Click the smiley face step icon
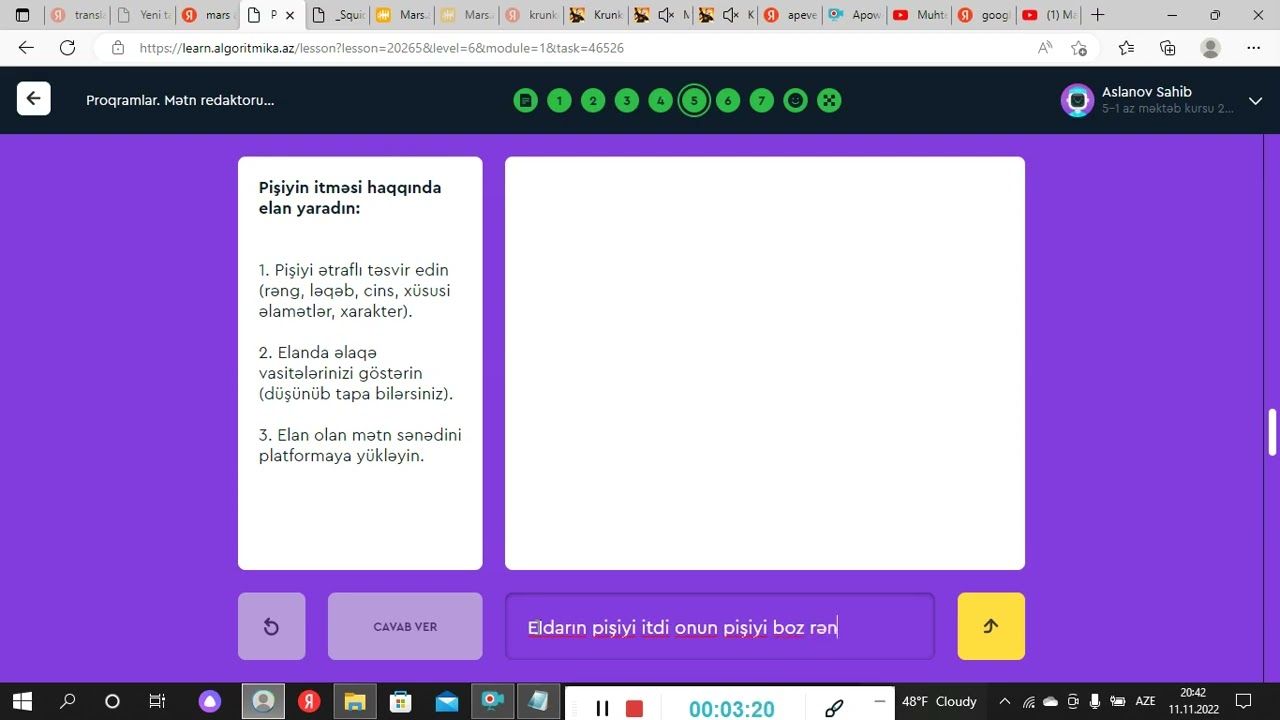1280x720 pixels. coord(795,100)
